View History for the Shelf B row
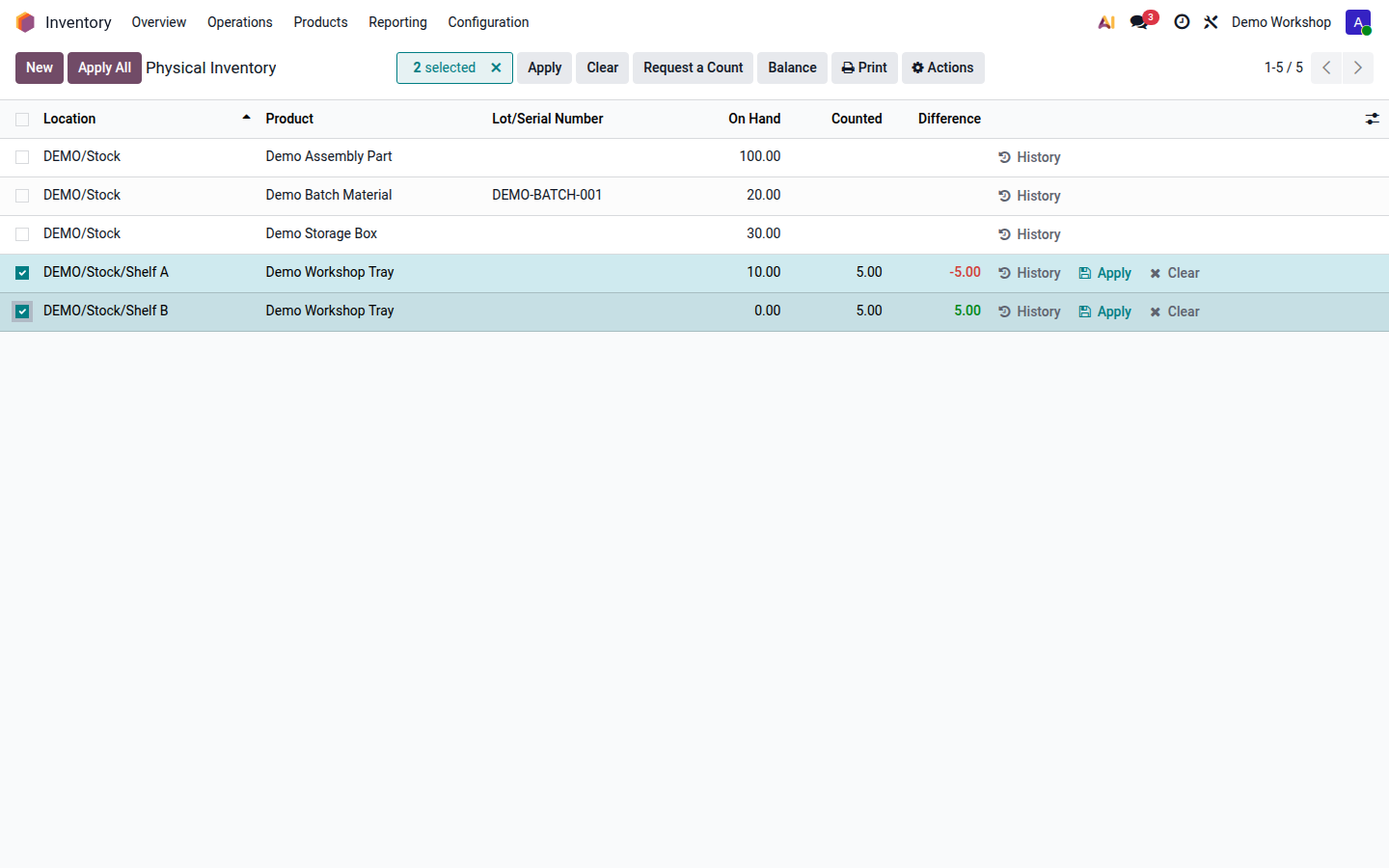 pos(1029,312)
